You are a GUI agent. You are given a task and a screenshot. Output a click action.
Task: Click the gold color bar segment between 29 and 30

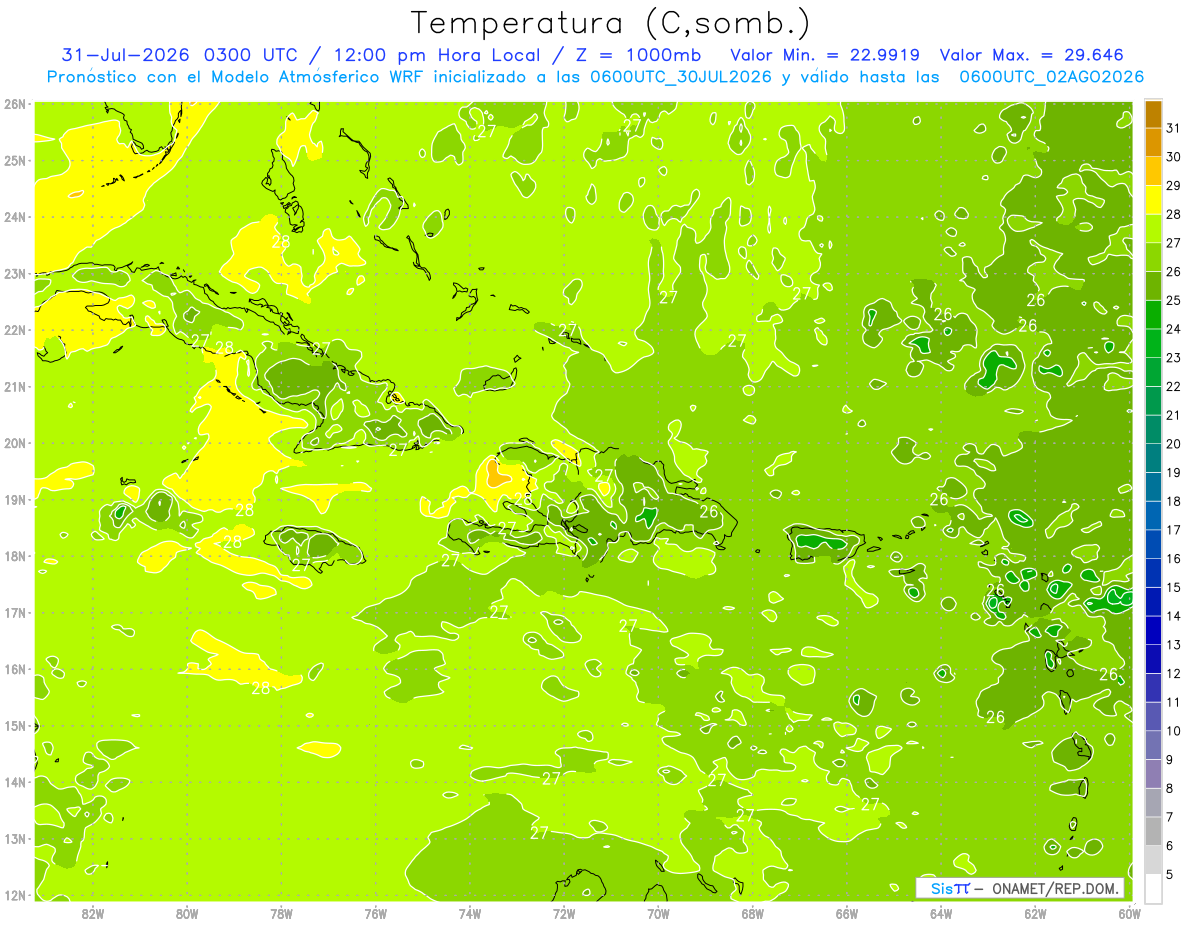1153,171
